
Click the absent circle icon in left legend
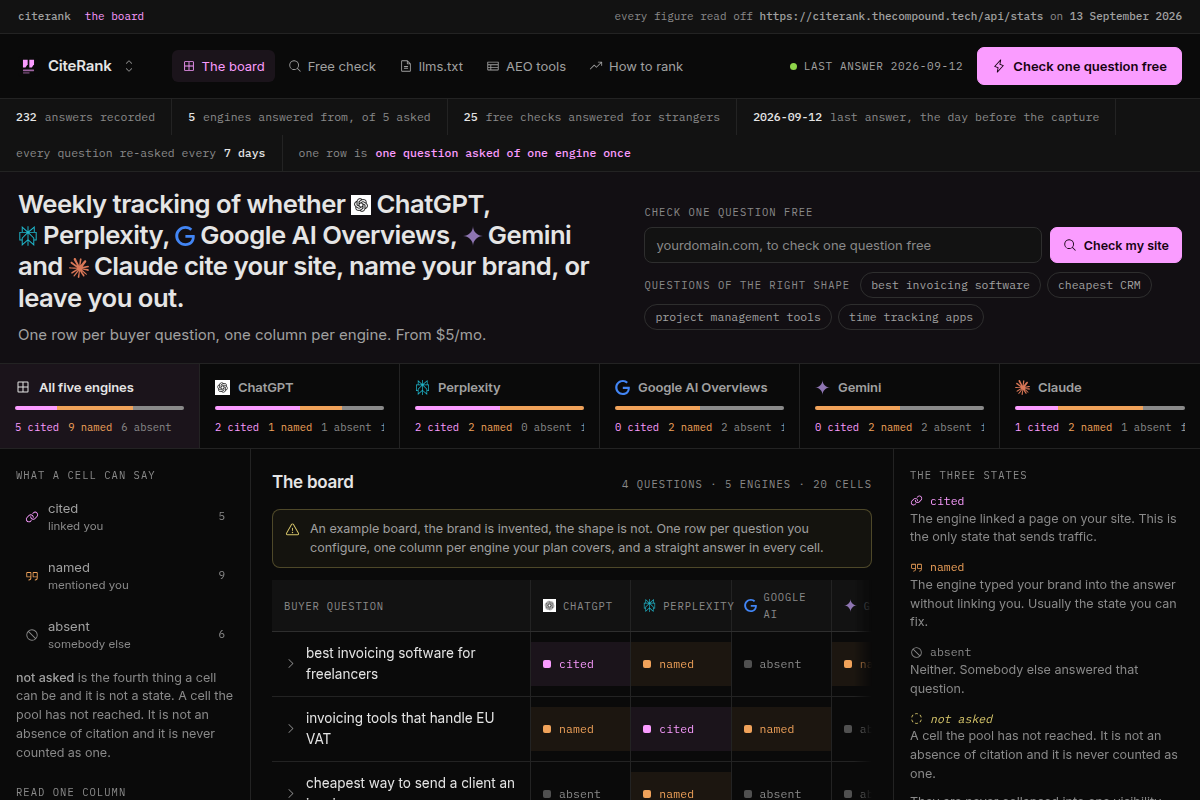tap(31, 635)
